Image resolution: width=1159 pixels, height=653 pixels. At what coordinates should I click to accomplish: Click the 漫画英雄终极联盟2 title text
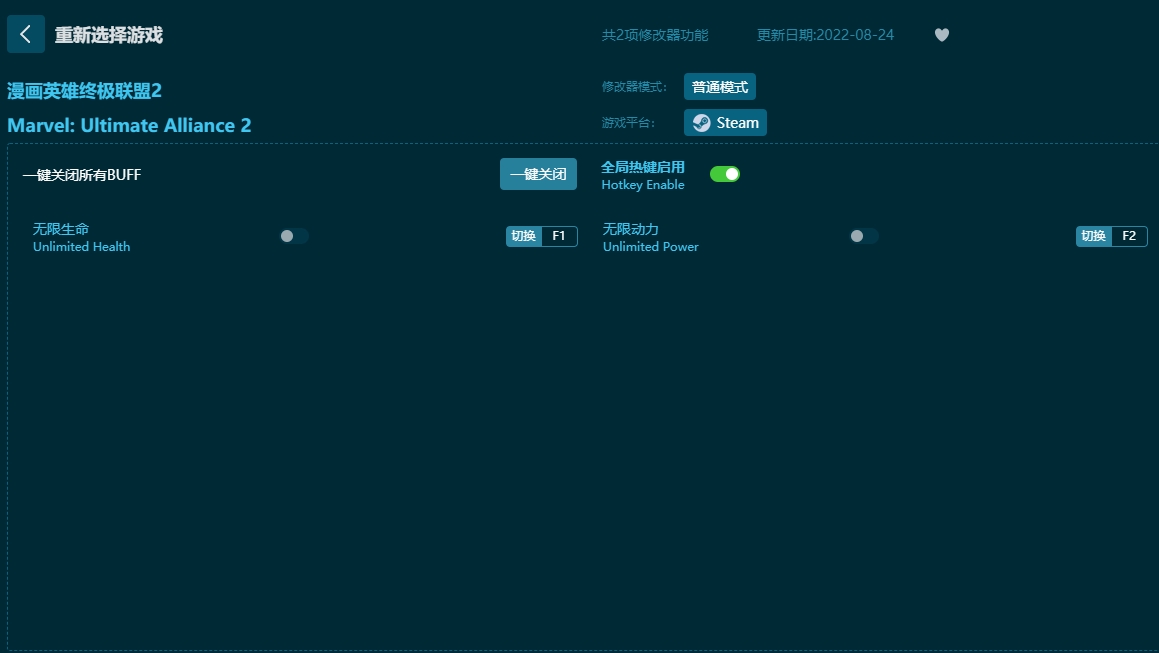[x=84, y=91]
